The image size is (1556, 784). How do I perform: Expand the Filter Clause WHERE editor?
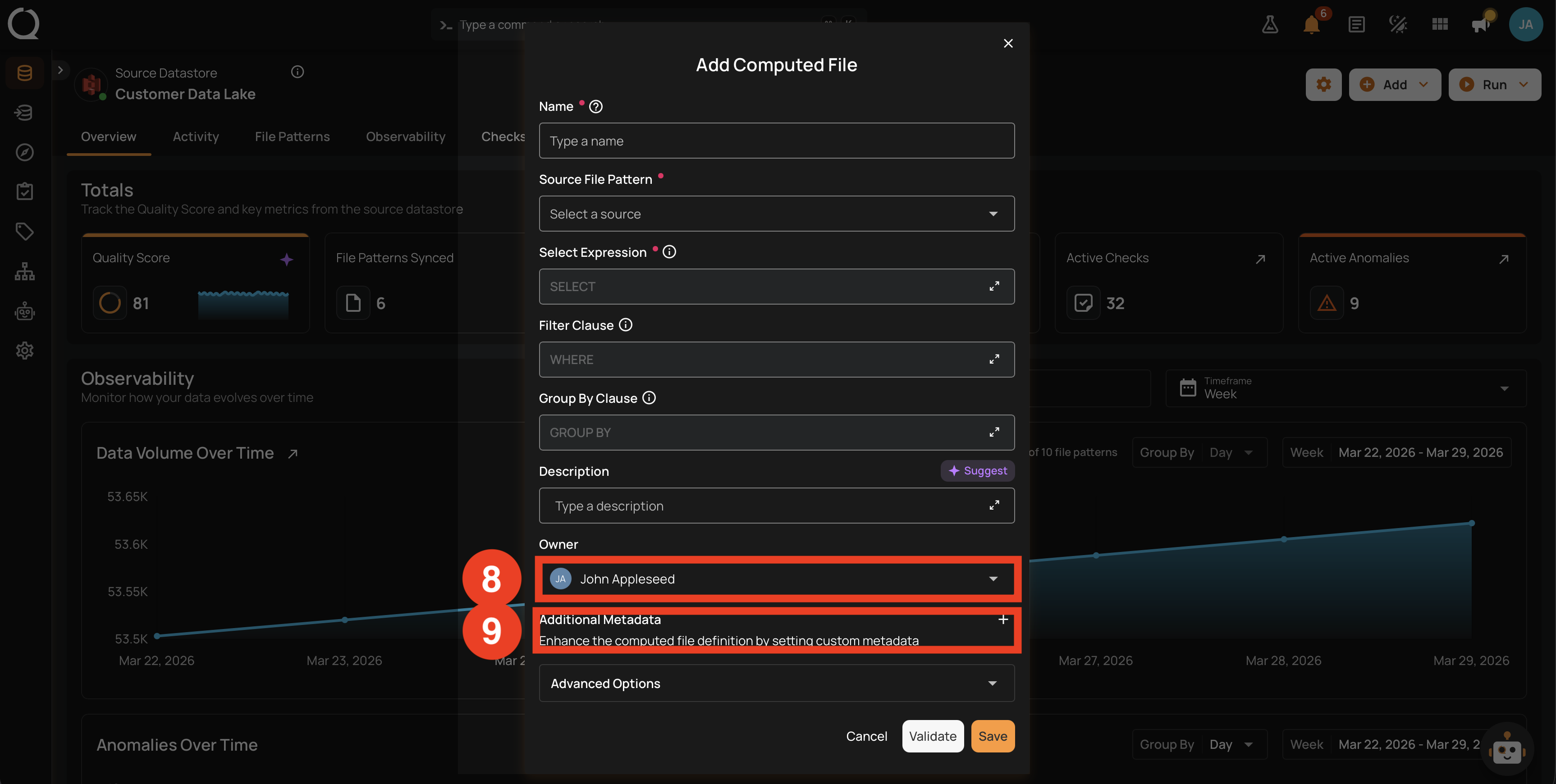(x=993, y=360)
